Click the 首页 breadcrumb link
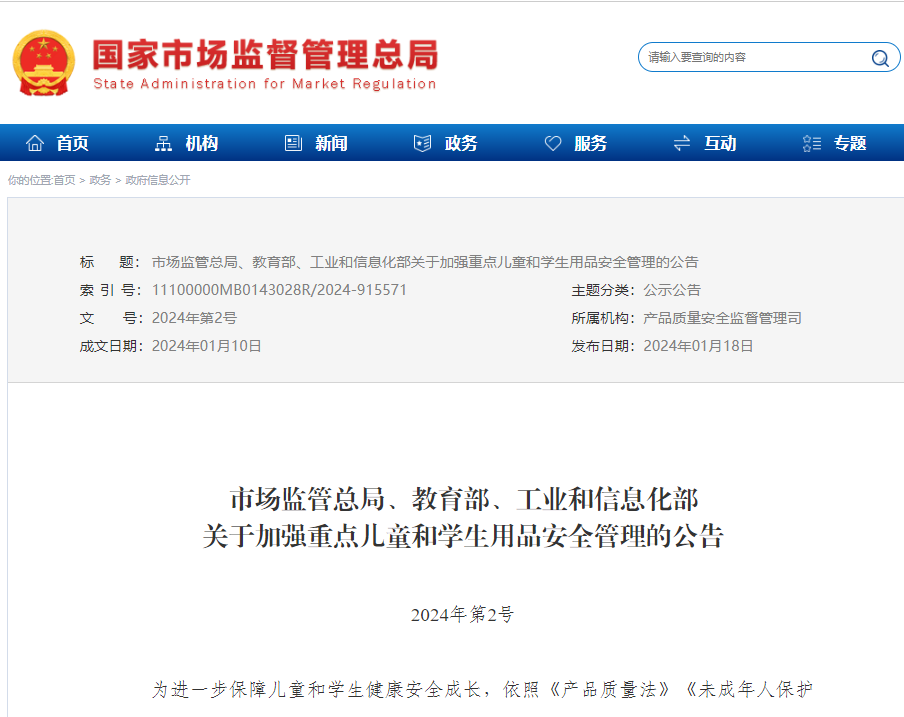Screen dimensions: 904x717 [64, 180]
